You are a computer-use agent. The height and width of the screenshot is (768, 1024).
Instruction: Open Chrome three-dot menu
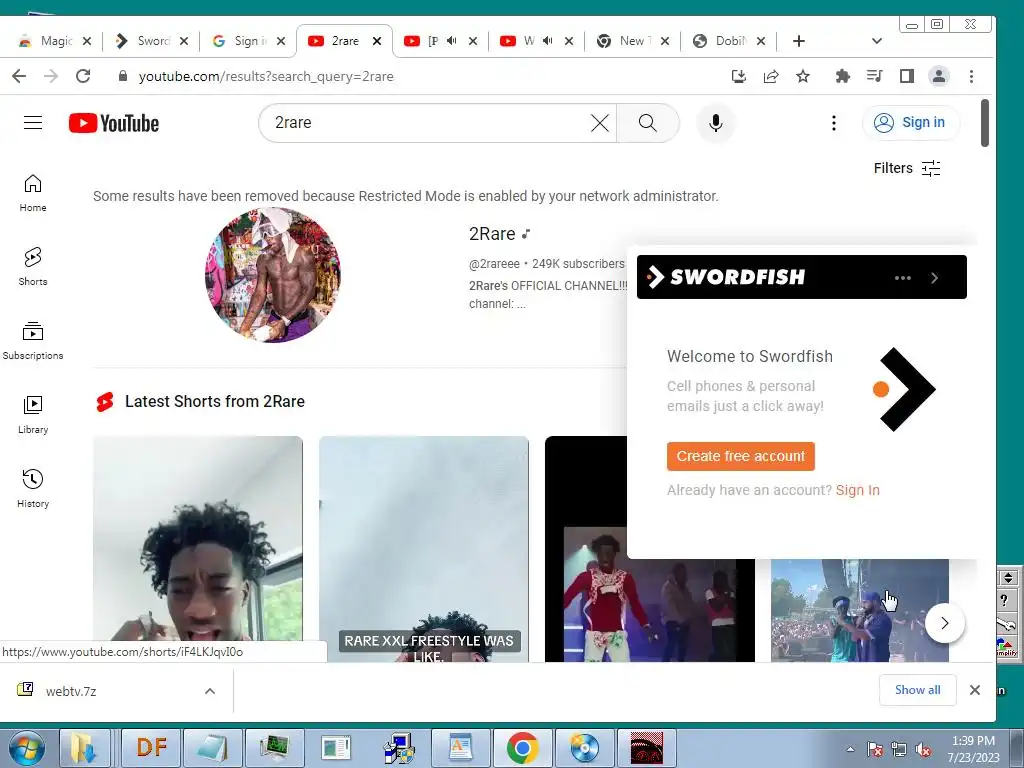971,76
